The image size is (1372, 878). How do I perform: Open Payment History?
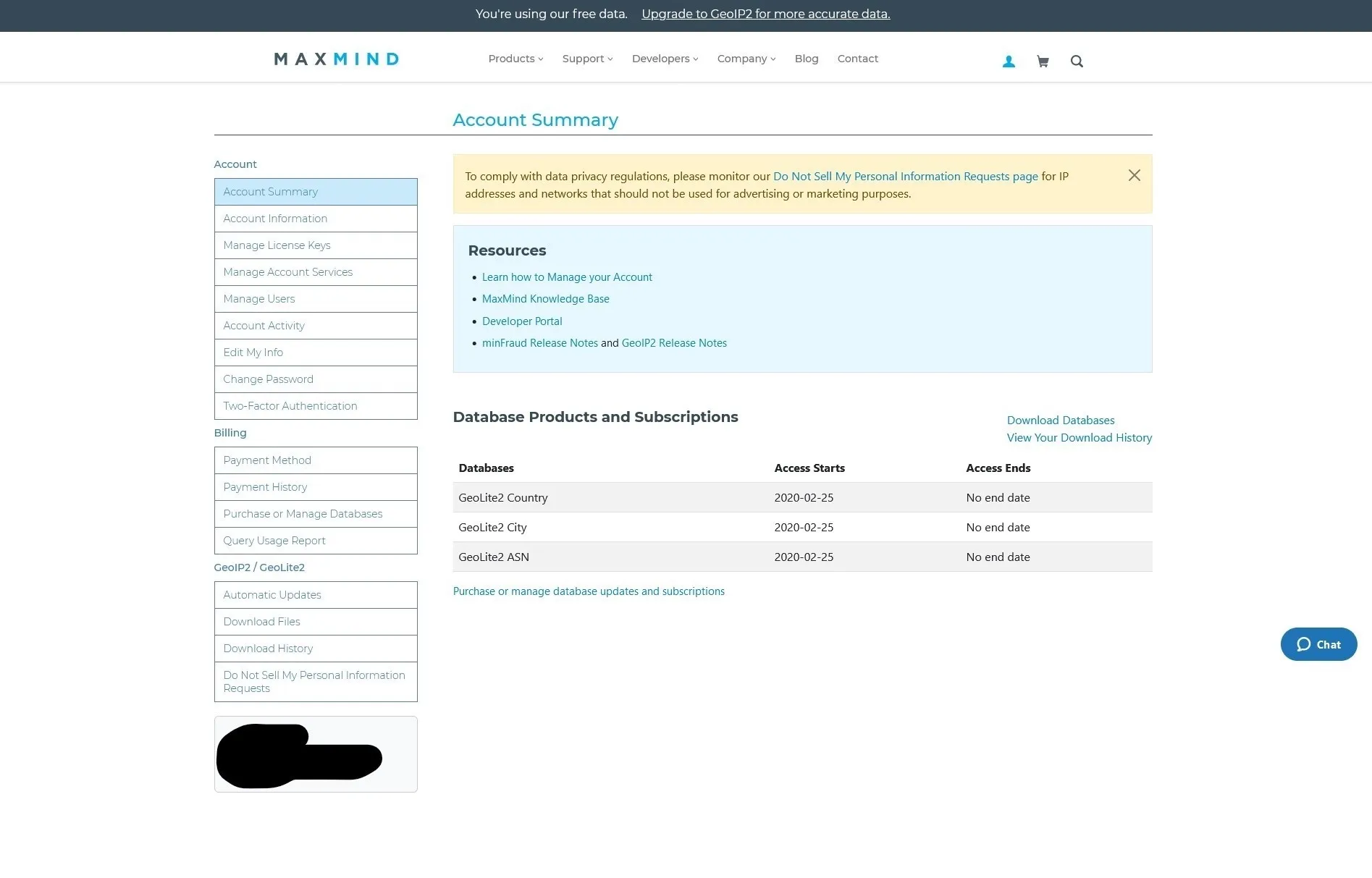click(x=264, y=486)
